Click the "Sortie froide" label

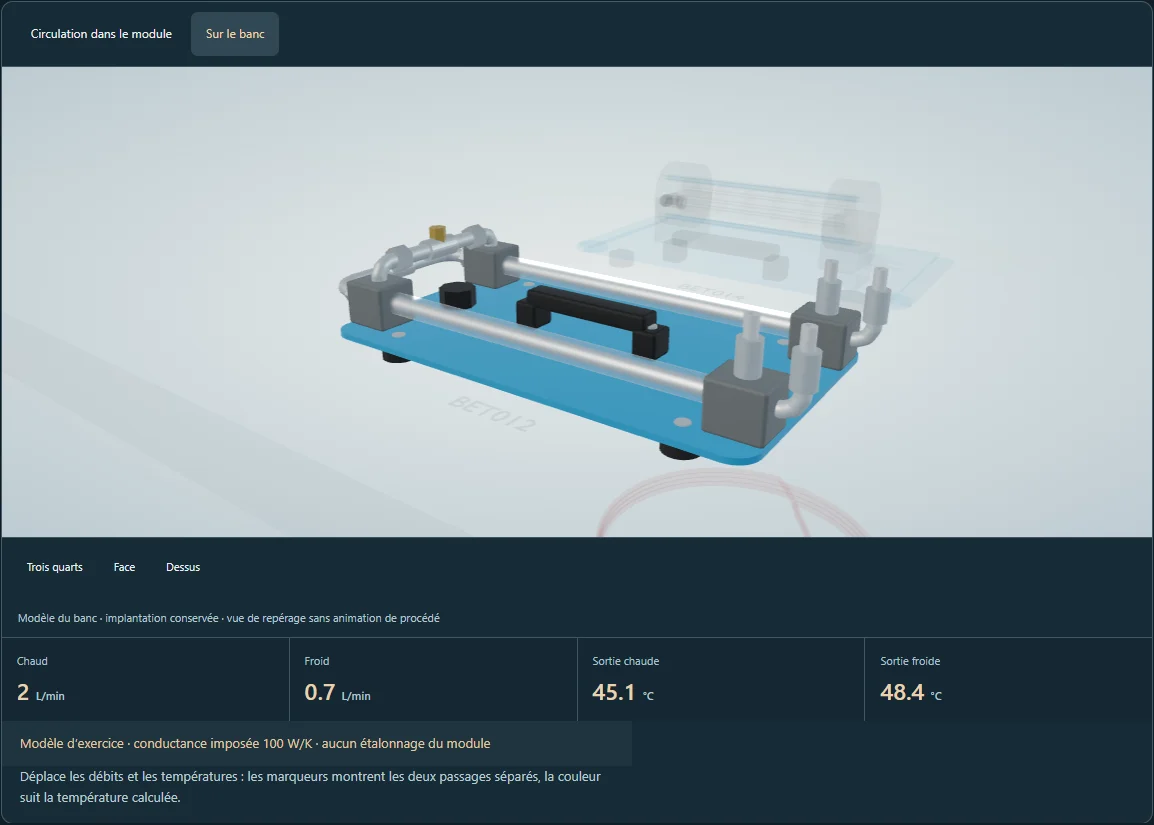(x=910, y=661)
